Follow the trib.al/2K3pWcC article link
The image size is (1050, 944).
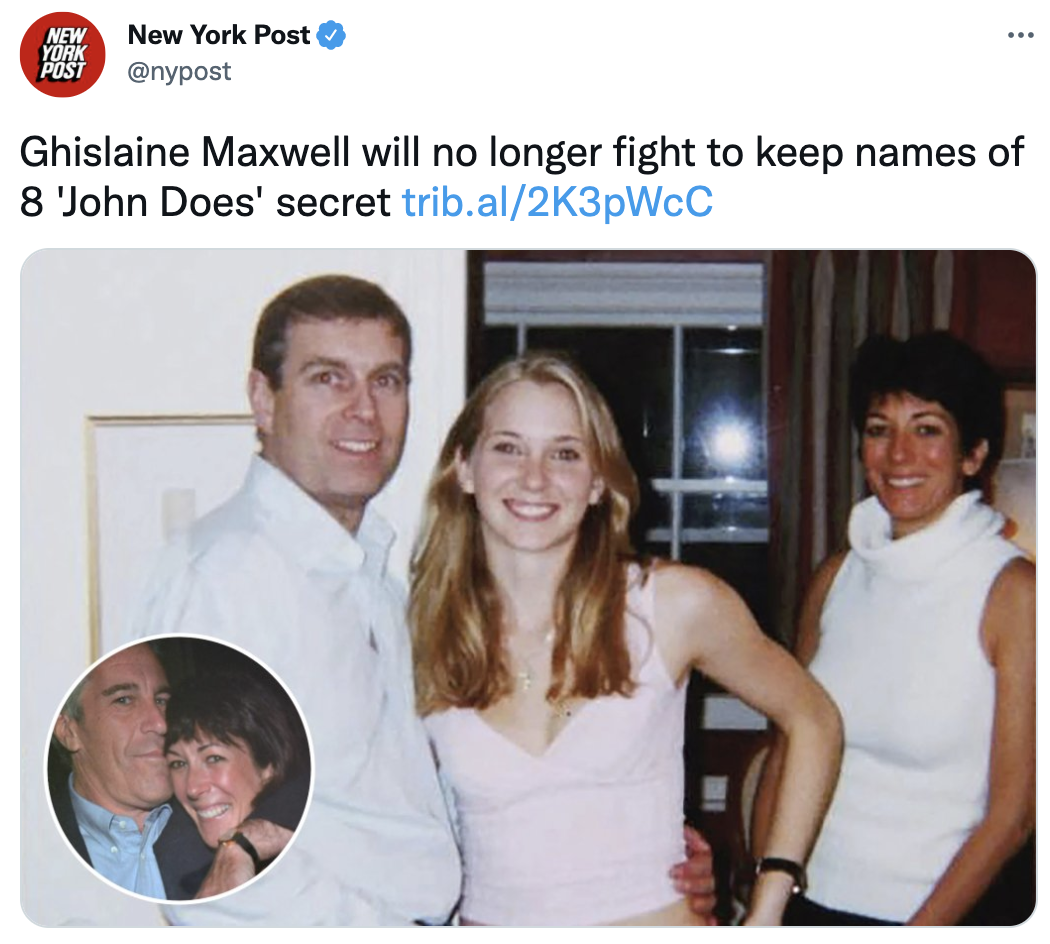(x=557, y=202)
